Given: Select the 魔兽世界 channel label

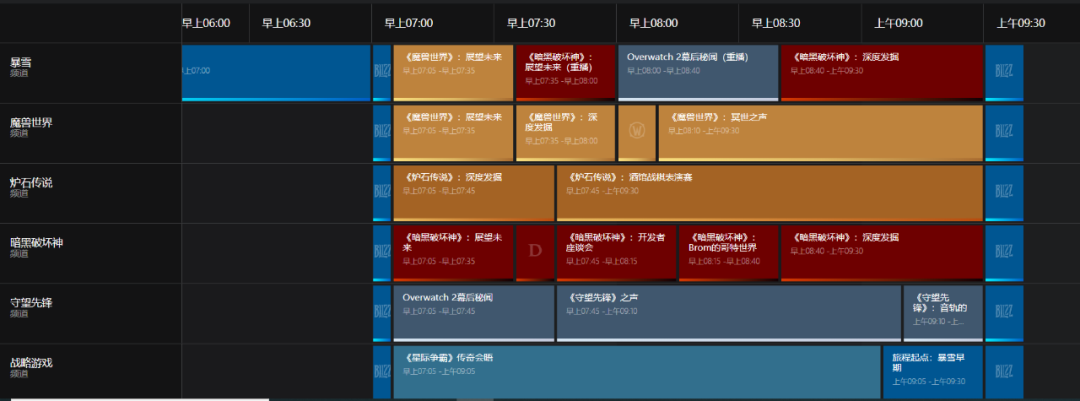Looking at the screenshot, I should pyautogui.click(x=32, y=123).
